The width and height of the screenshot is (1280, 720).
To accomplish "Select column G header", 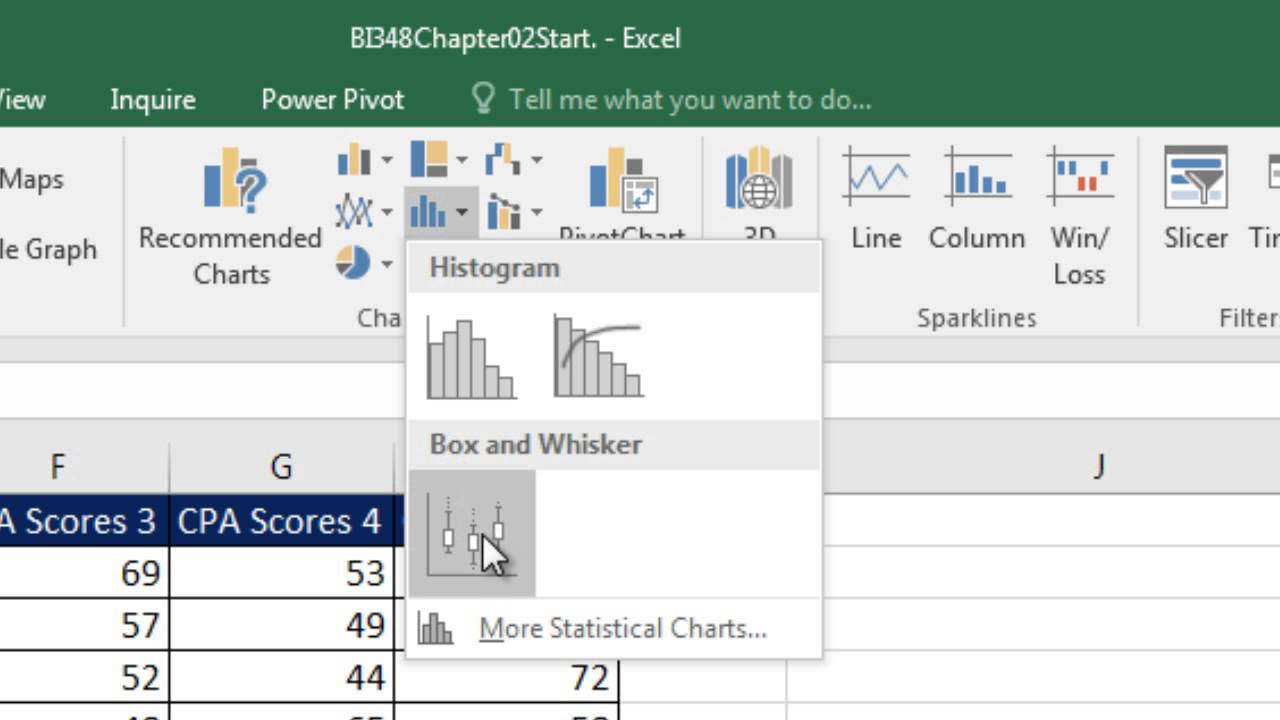I will pos(281,466).
